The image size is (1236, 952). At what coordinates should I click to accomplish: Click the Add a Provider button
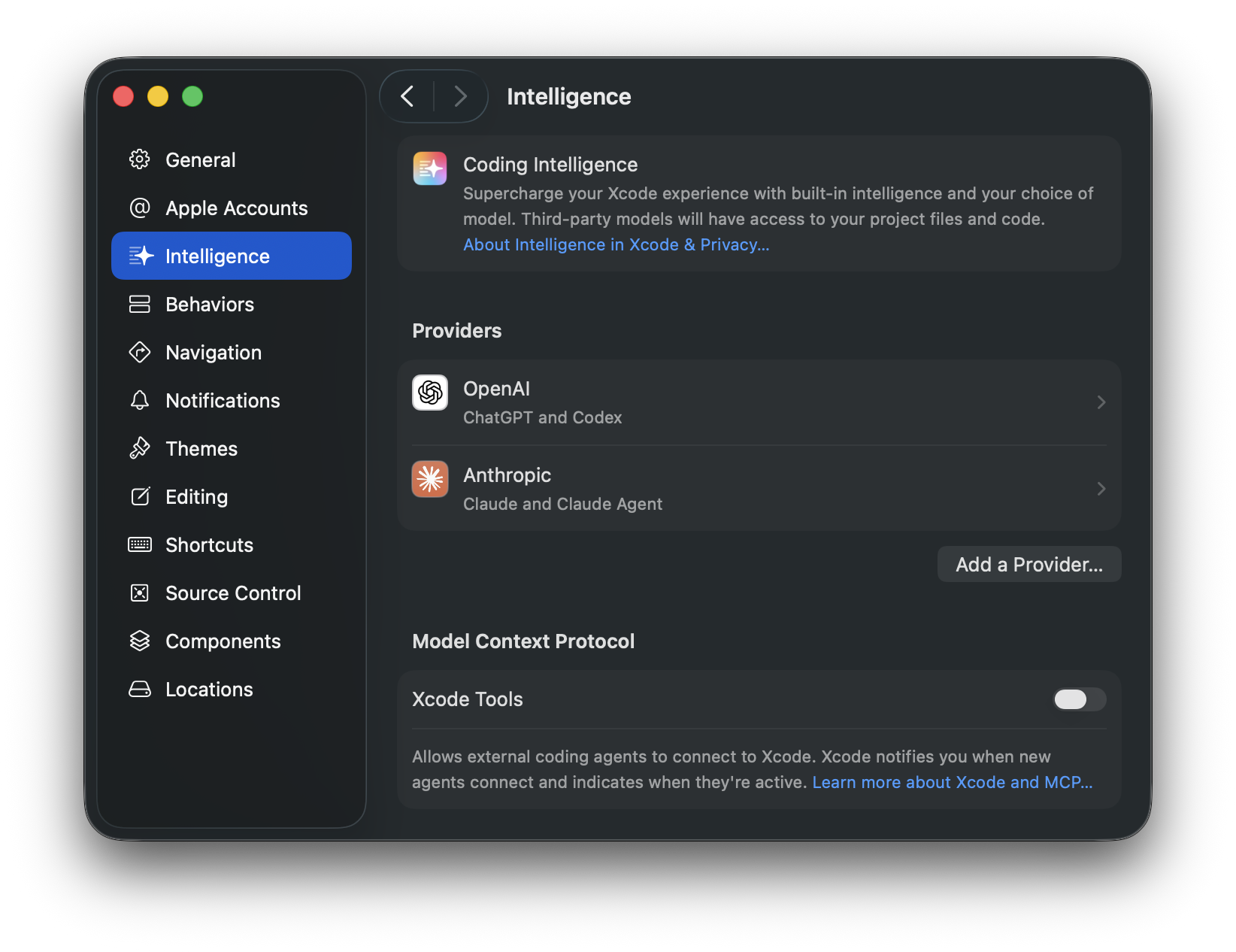coord(1028,564)
